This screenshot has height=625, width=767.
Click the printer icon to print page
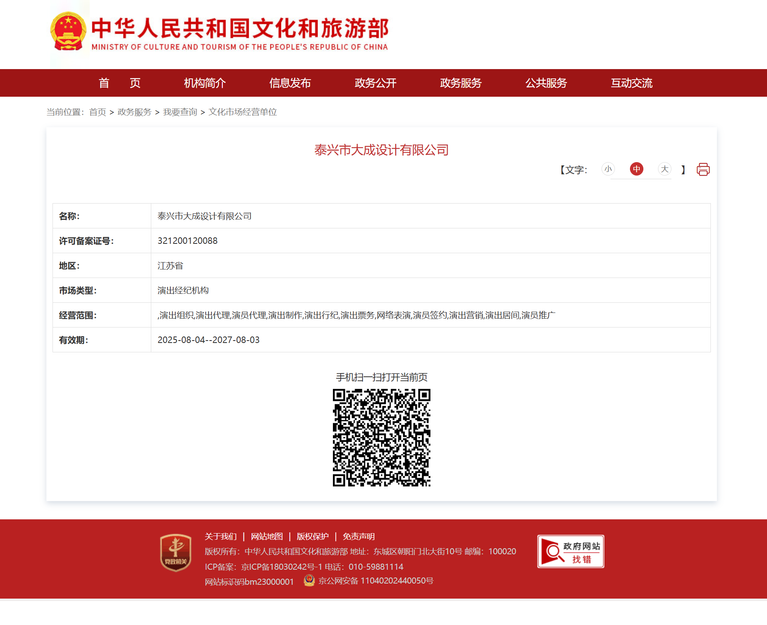(703, 169)
